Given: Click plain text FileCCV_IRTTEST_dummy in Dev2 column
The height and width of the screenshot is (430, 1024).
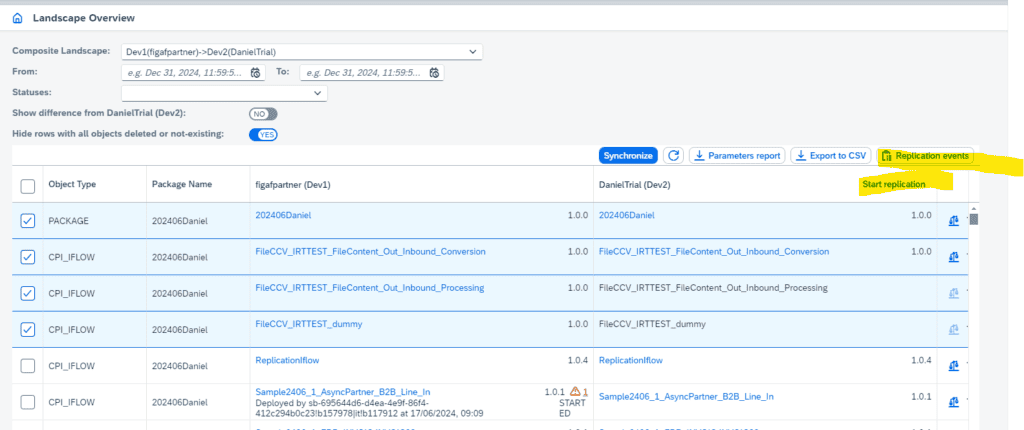Looking at the screenshot, I should tap(652, 323).
